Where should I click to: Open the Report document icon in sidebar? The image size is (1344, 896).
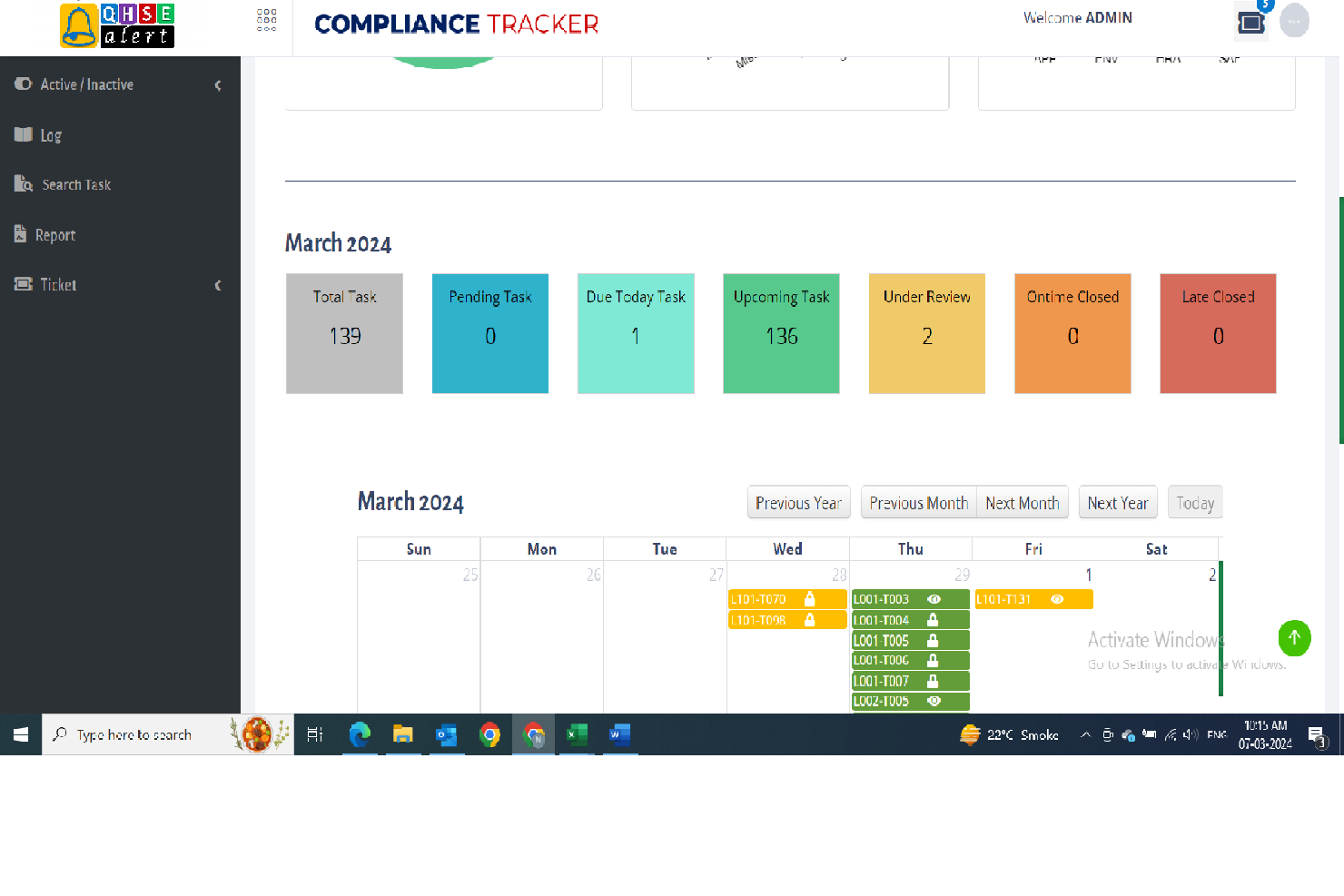(20, 233)
